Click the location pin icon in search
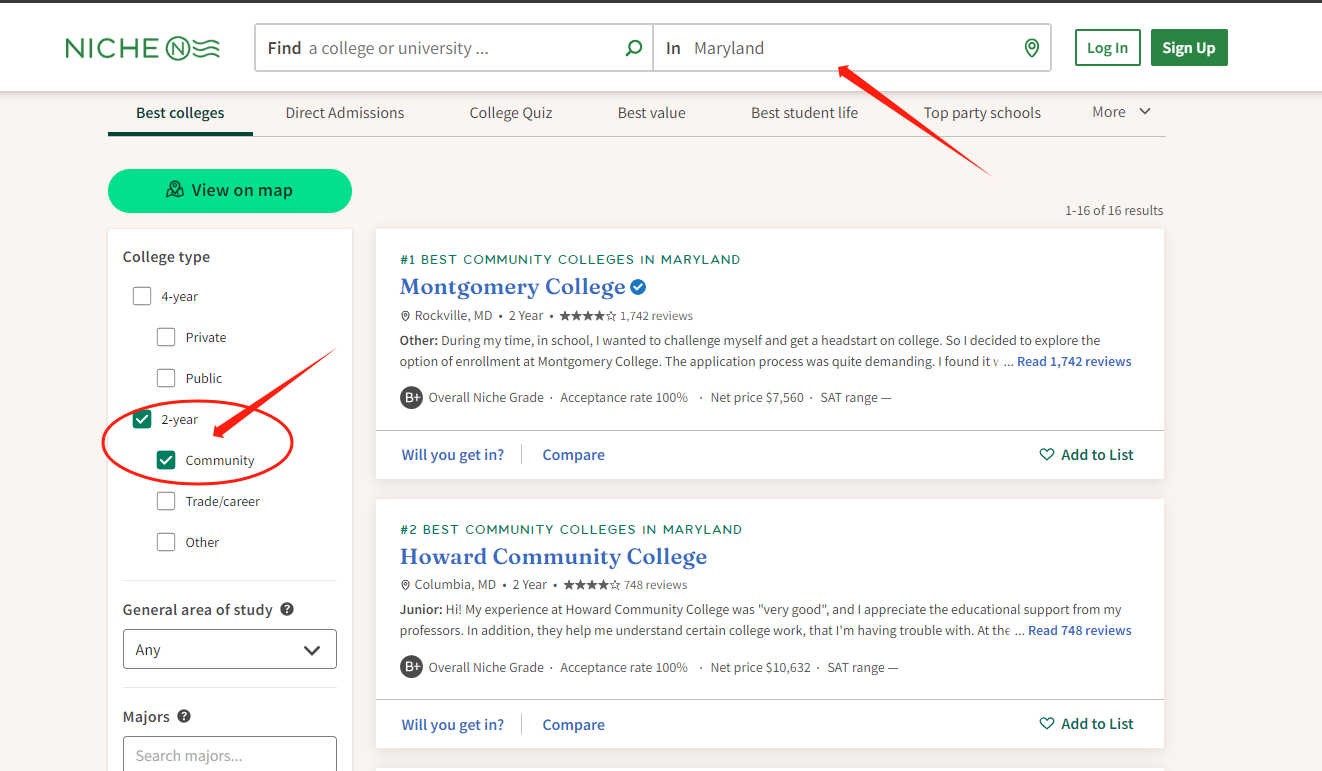Image resolution: width=1322 pixels, height=771 pixels. tap(1032, 48)
